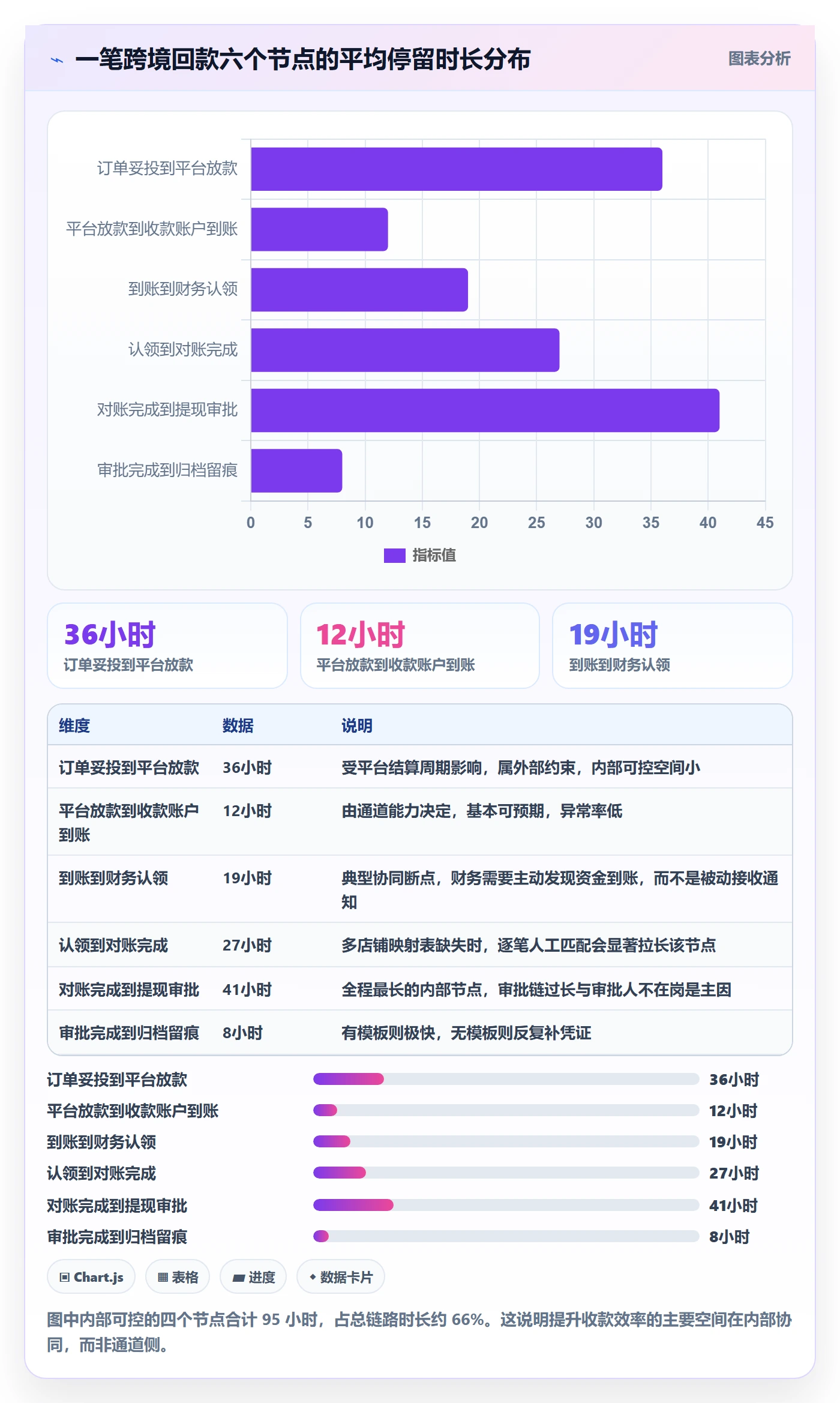
Task: Click the Chart.js tag chip
Action: click(91, 1277)
